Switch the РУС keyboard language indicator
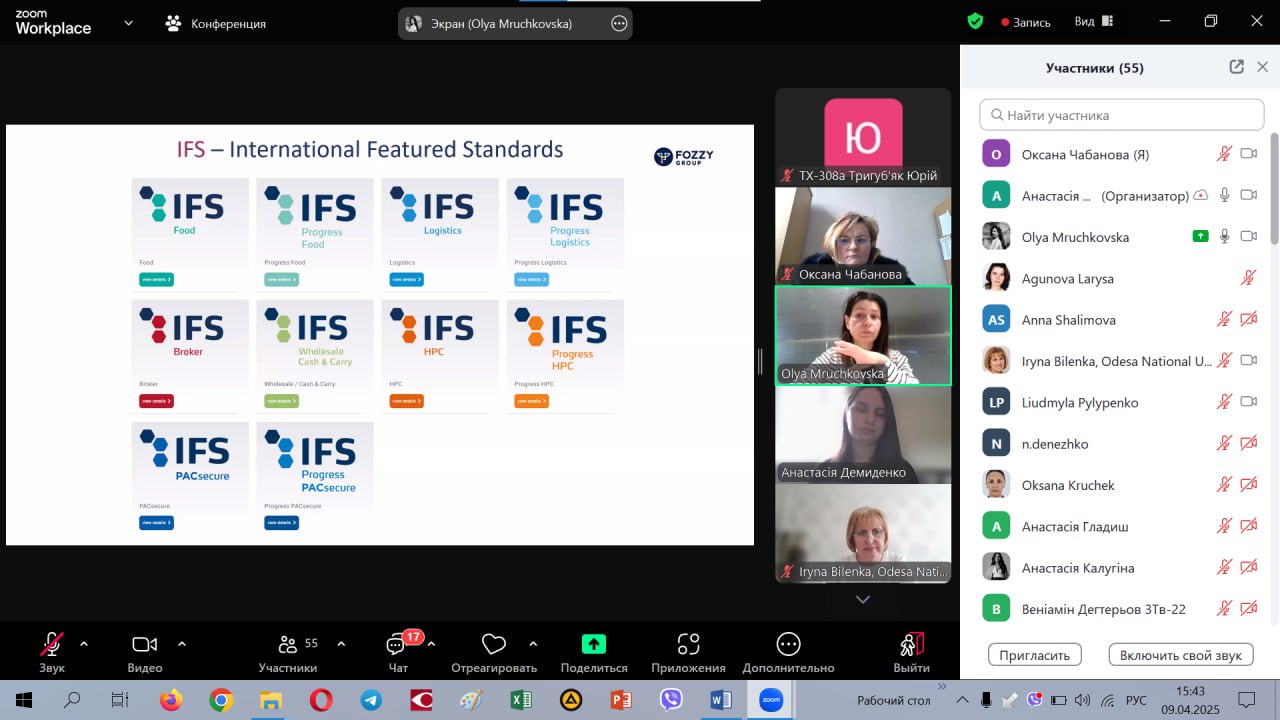 1137,700
